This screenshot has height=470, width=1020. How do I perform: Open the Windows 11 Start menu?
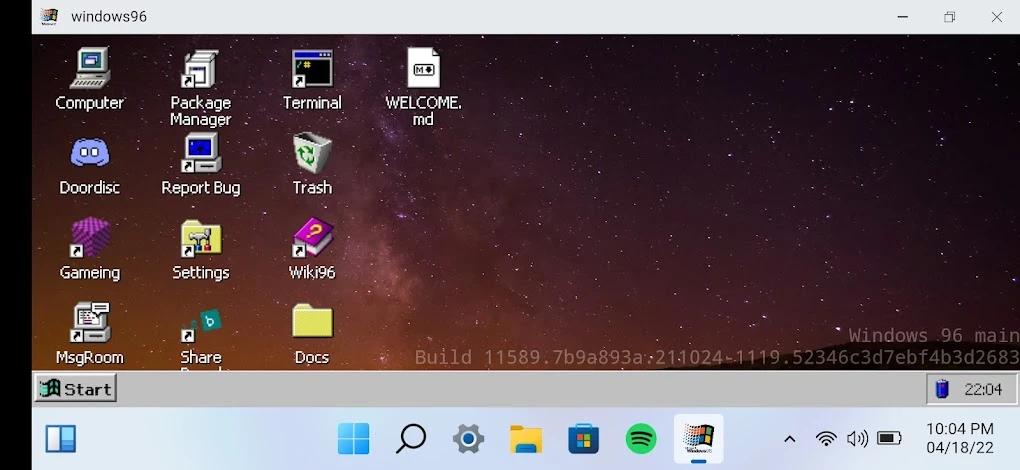(353, 439)
